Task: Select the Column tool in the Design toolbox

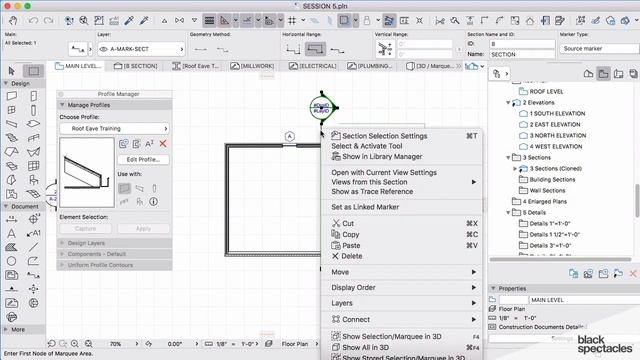Action: pos(33,110)
